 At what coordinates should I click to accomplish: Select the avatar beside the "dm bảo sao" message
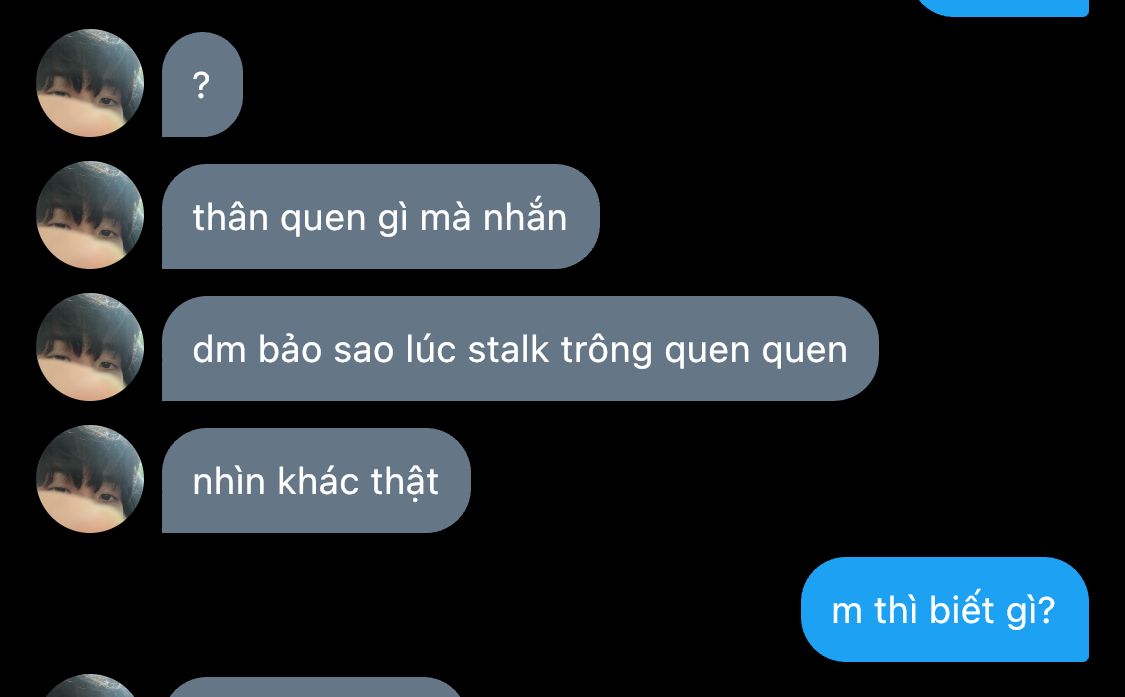[90, 347]
